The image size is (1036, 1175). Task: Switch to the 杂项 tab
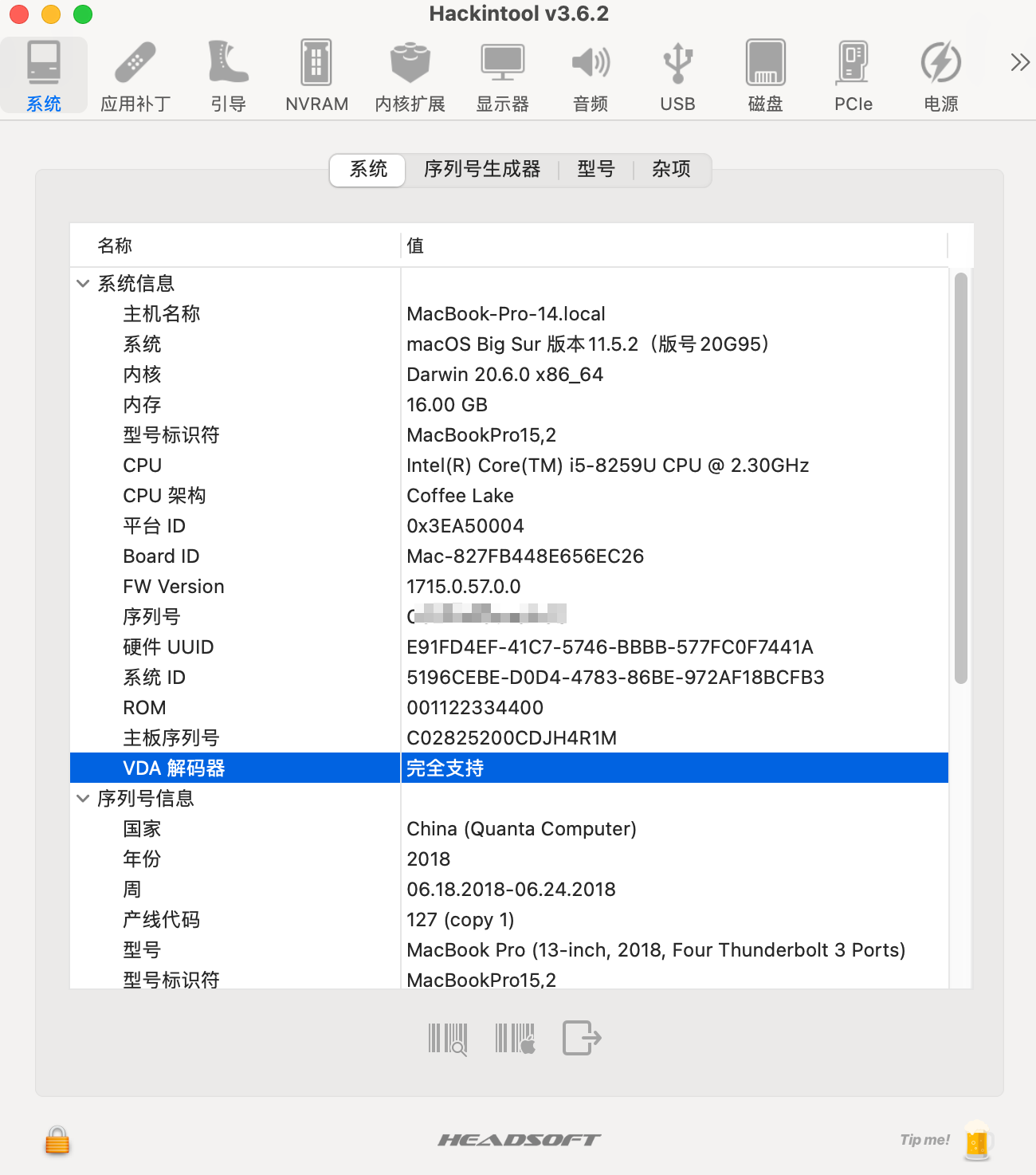671,169
